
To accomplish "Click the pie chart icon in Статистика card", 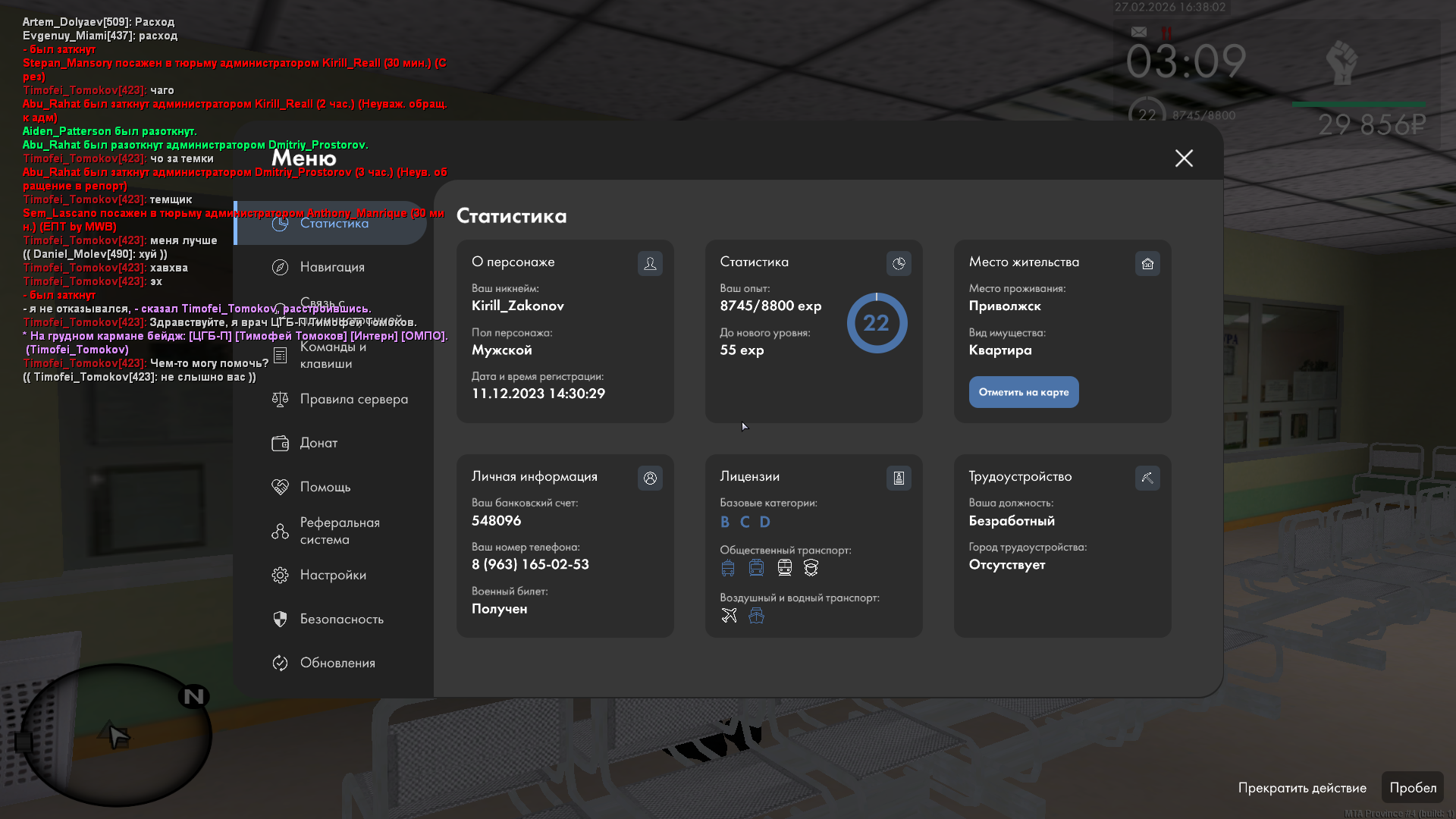I will [899, 263].
